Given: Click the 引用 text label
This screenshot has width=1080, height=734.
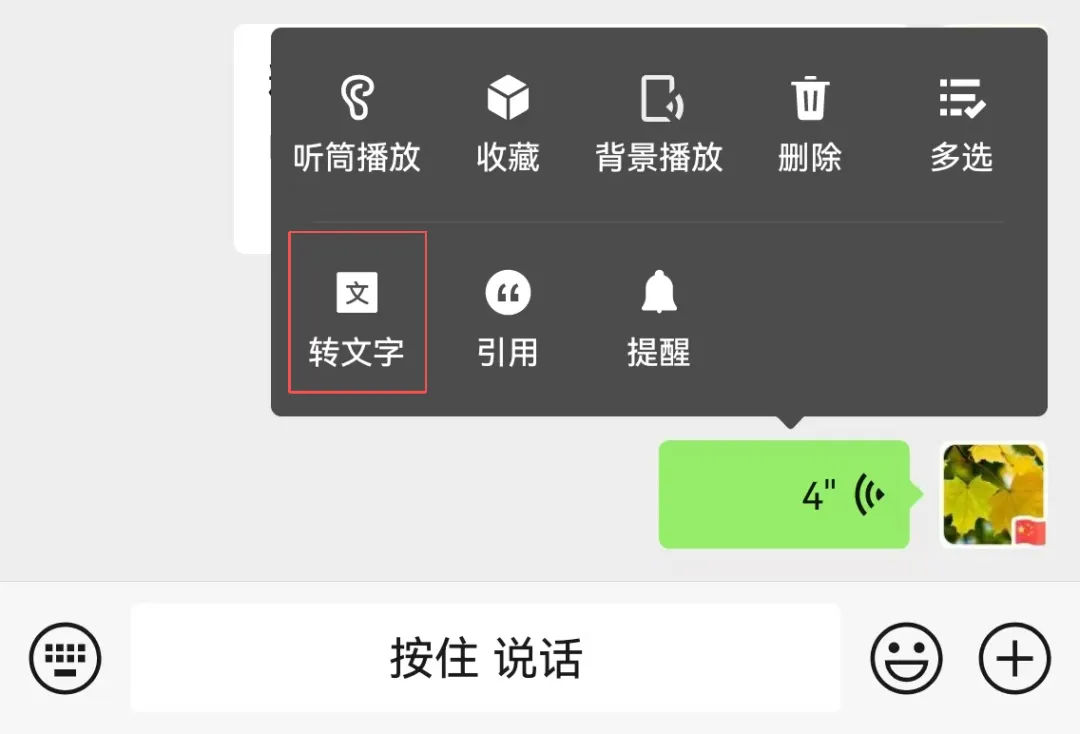Looking at the screenshot, I should tap(508, 353).
